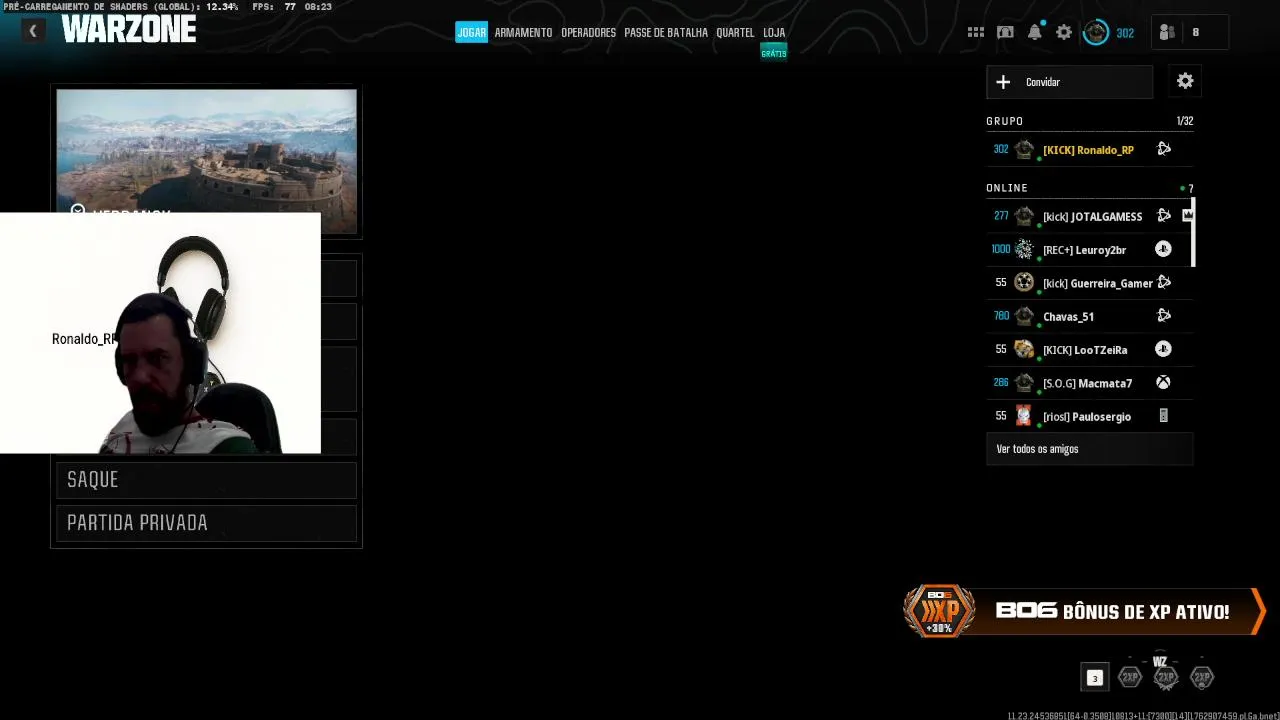The width and height of the screenshot is (1280, 720).
Task: Open the LOJA tab
Action: (x=774, y=32)
